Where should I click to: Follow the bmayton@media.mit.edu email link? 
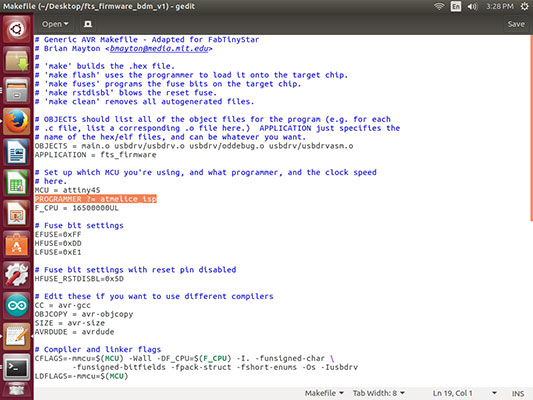coord(159,49)
